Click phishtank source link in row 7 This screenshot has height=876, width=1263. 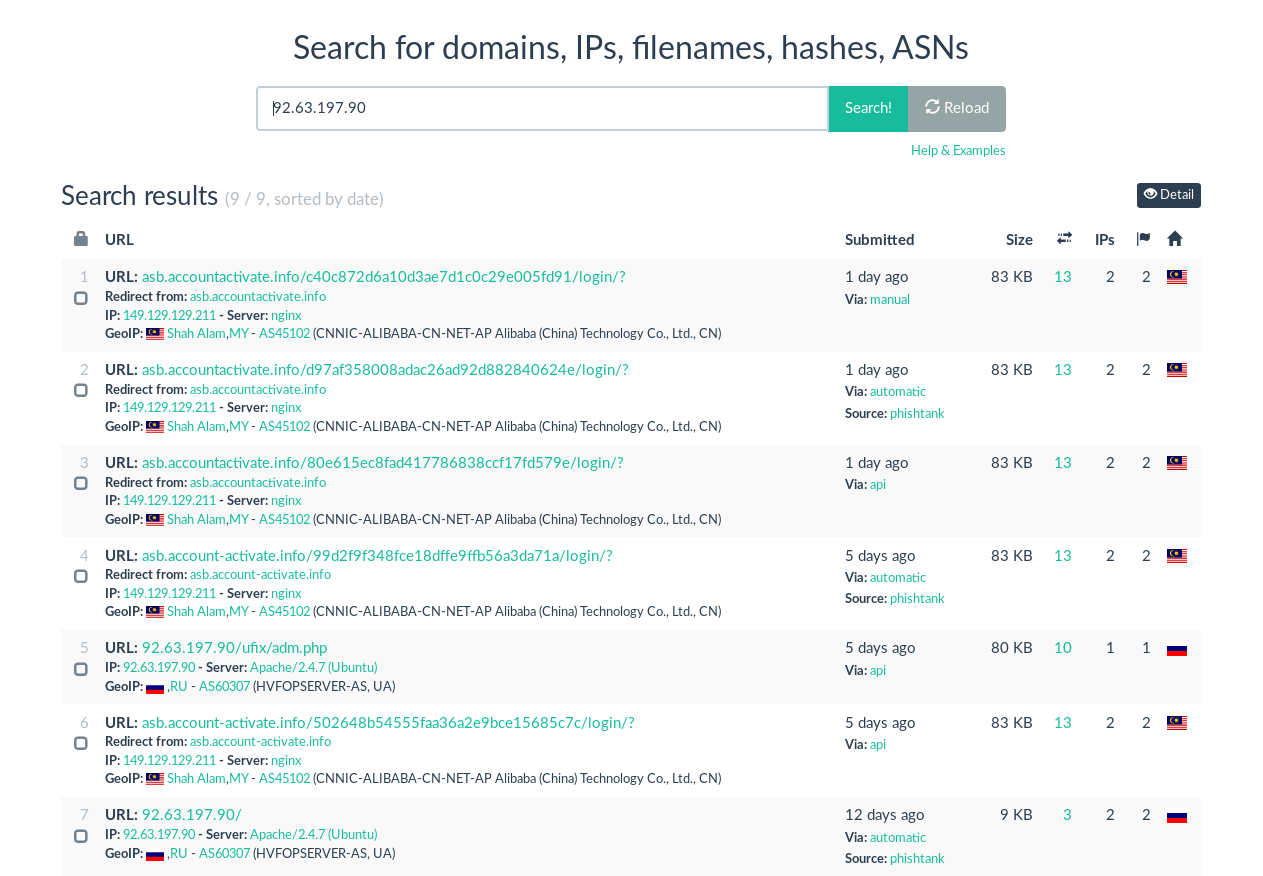[917, 859]
